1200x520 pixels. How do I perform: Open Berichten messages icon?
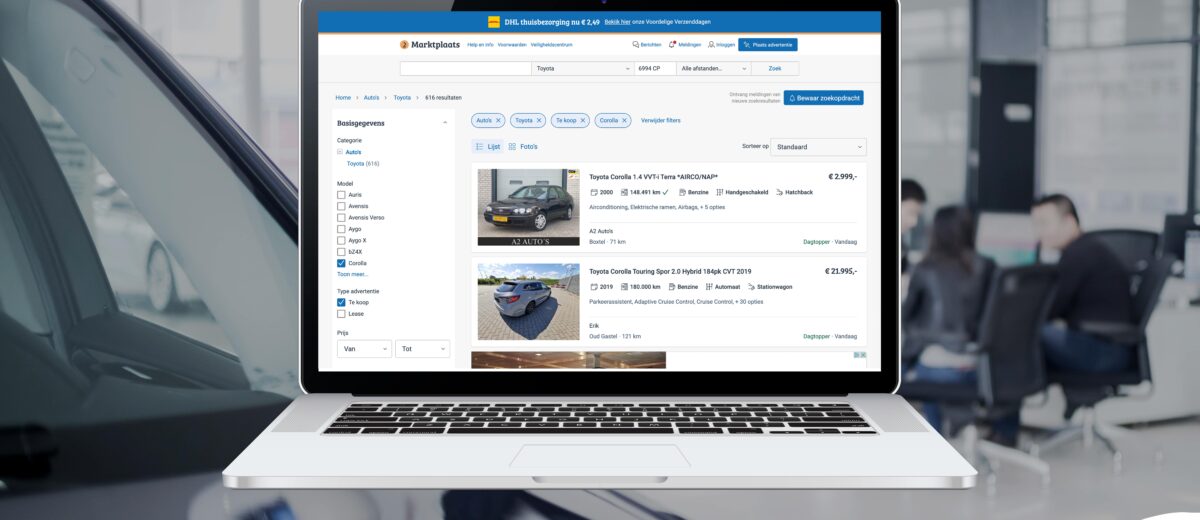coord(636,45)
